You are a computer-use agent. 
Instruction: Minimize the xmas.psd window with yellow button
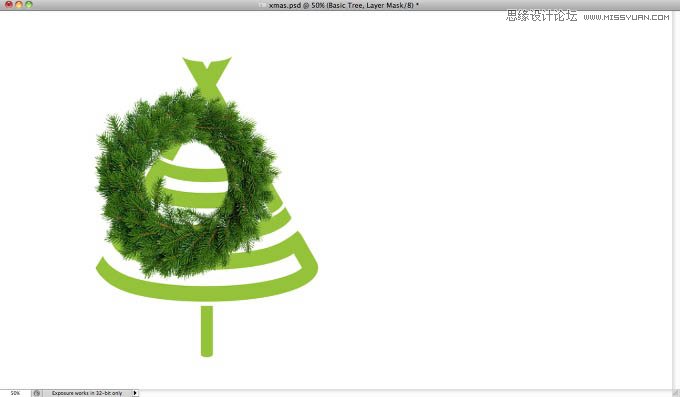click(19, 4)
